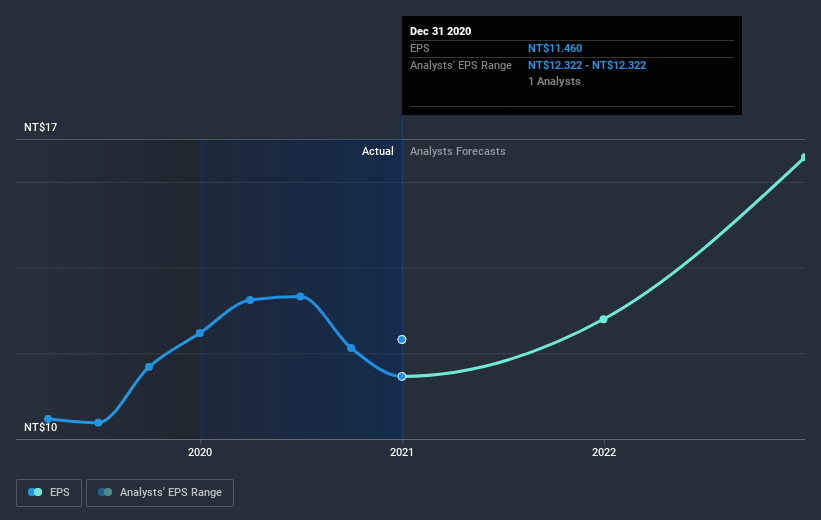Screen dimensions: 821x520
Task: Click the NT$10 y-axis label
Action: tap(40, 427)
